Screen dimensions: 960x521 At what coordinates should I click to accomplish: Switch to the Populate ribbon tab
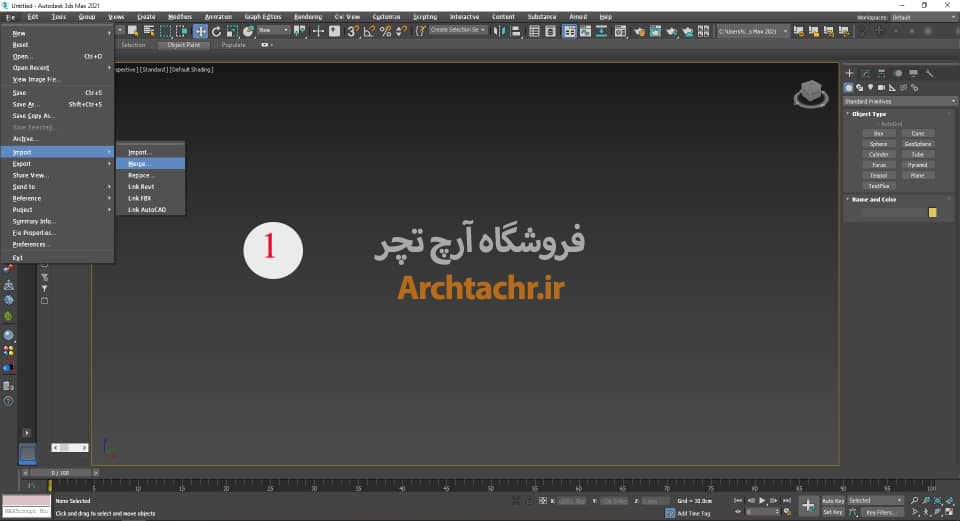pyautogui.click(x=233, y=45)
